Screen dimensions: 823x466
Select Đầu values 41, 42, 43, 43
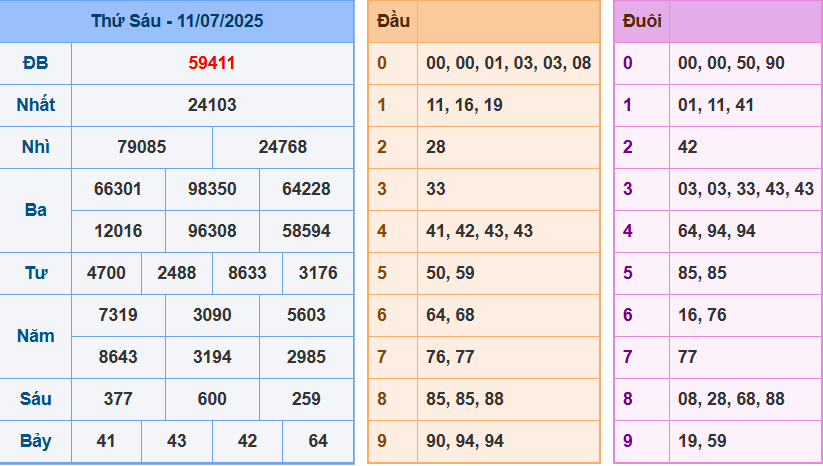(479, 231)
